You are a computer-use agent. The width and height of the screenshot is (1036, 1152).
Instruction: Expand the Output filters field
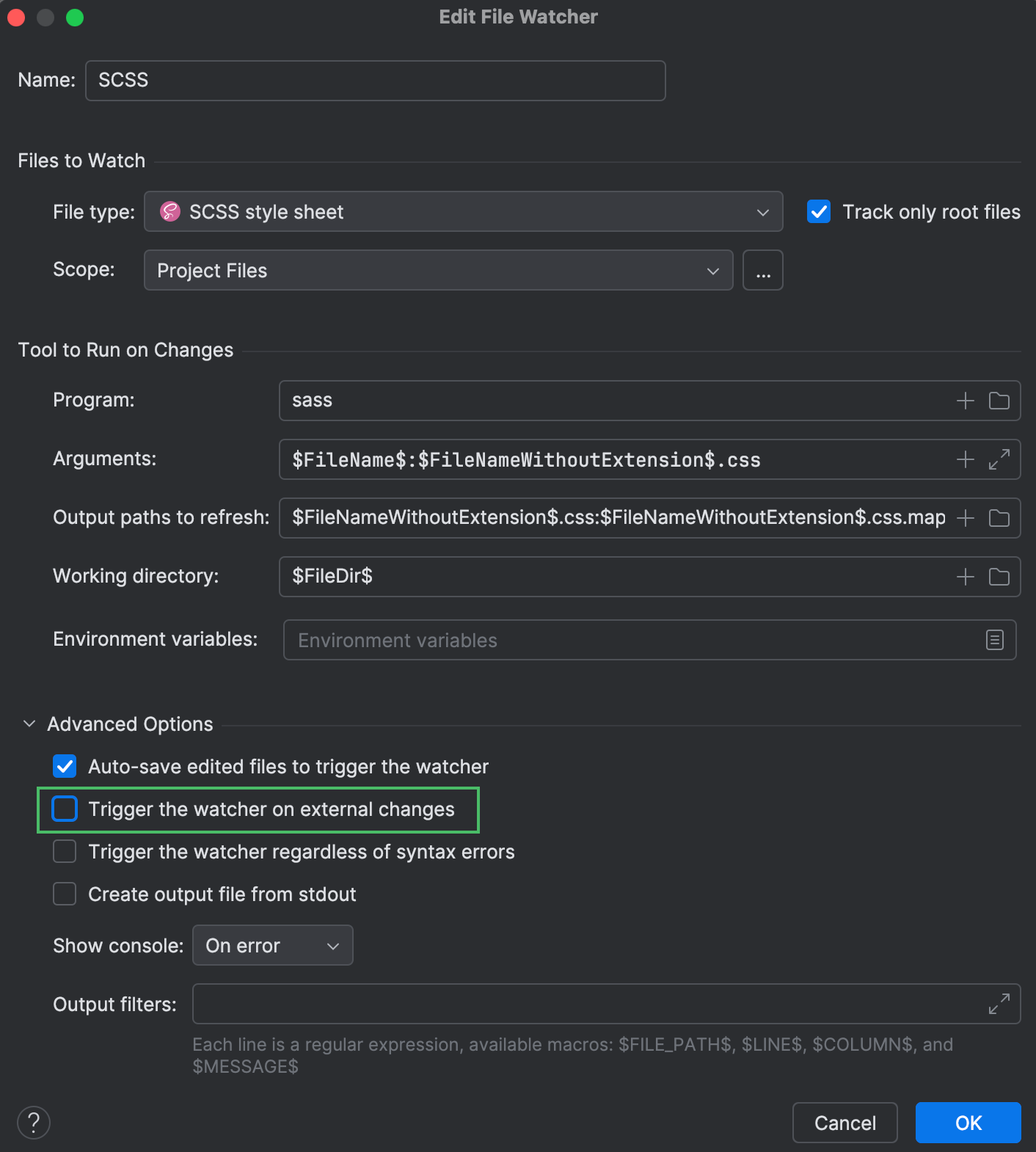pyautogui.click(x=999, y=1004)
